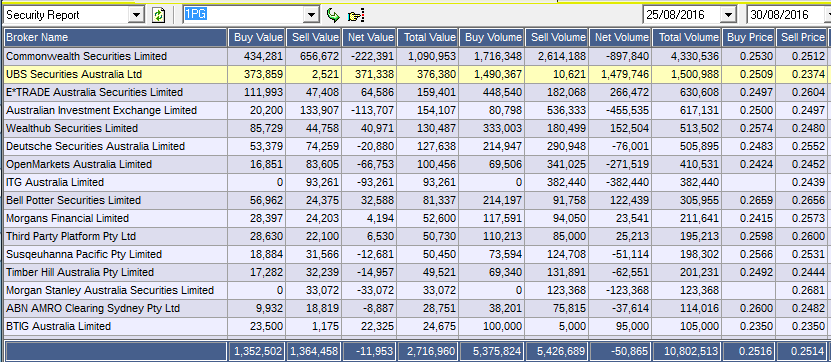Sort by Buy Price column header

click(748, 38)
